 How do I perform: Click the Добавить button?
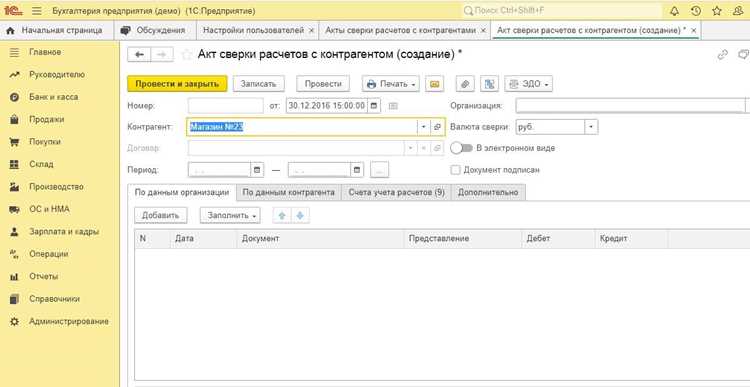pyautogui.click(x=160, y=215)
